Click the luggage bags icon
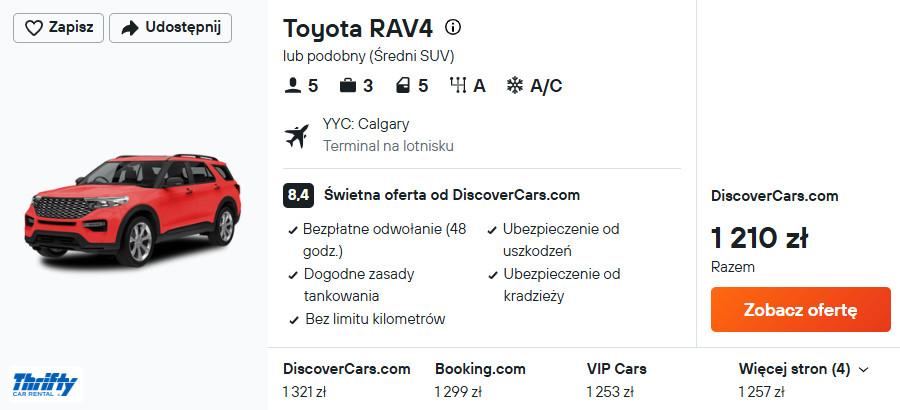This screenshot has height=410, width=900. (348, 85)
